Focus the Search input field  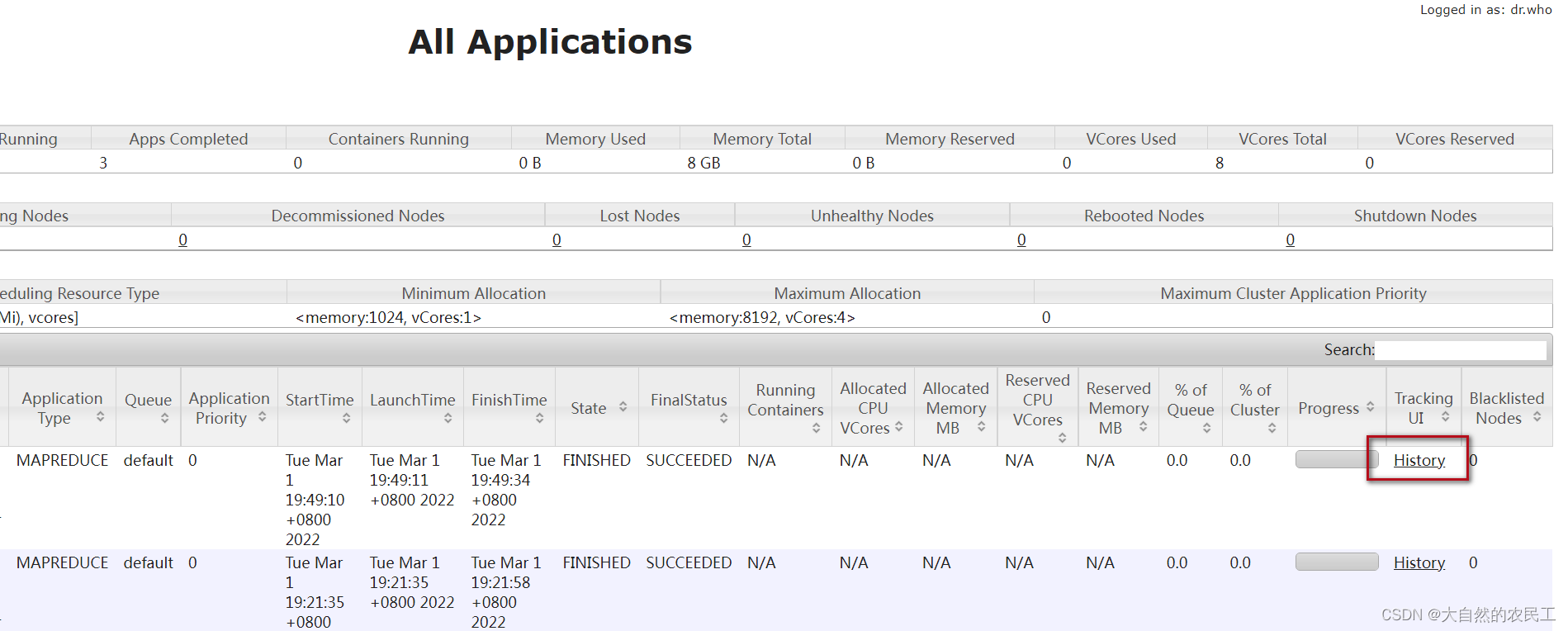coord(1461,350)
